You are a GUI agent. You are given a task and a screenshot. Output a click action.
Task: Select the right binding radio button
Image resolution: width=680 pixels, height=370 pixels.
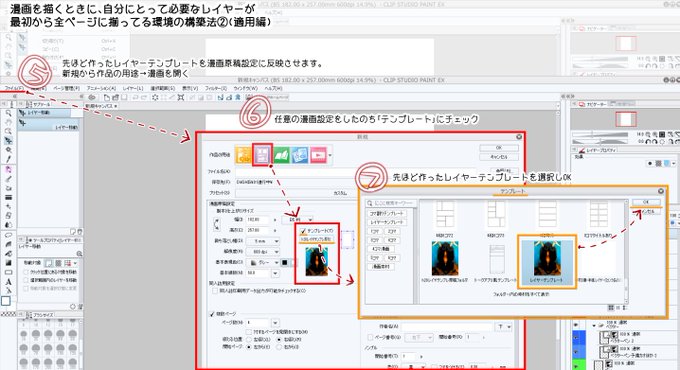pyautogui.click(x=279, y=339)
